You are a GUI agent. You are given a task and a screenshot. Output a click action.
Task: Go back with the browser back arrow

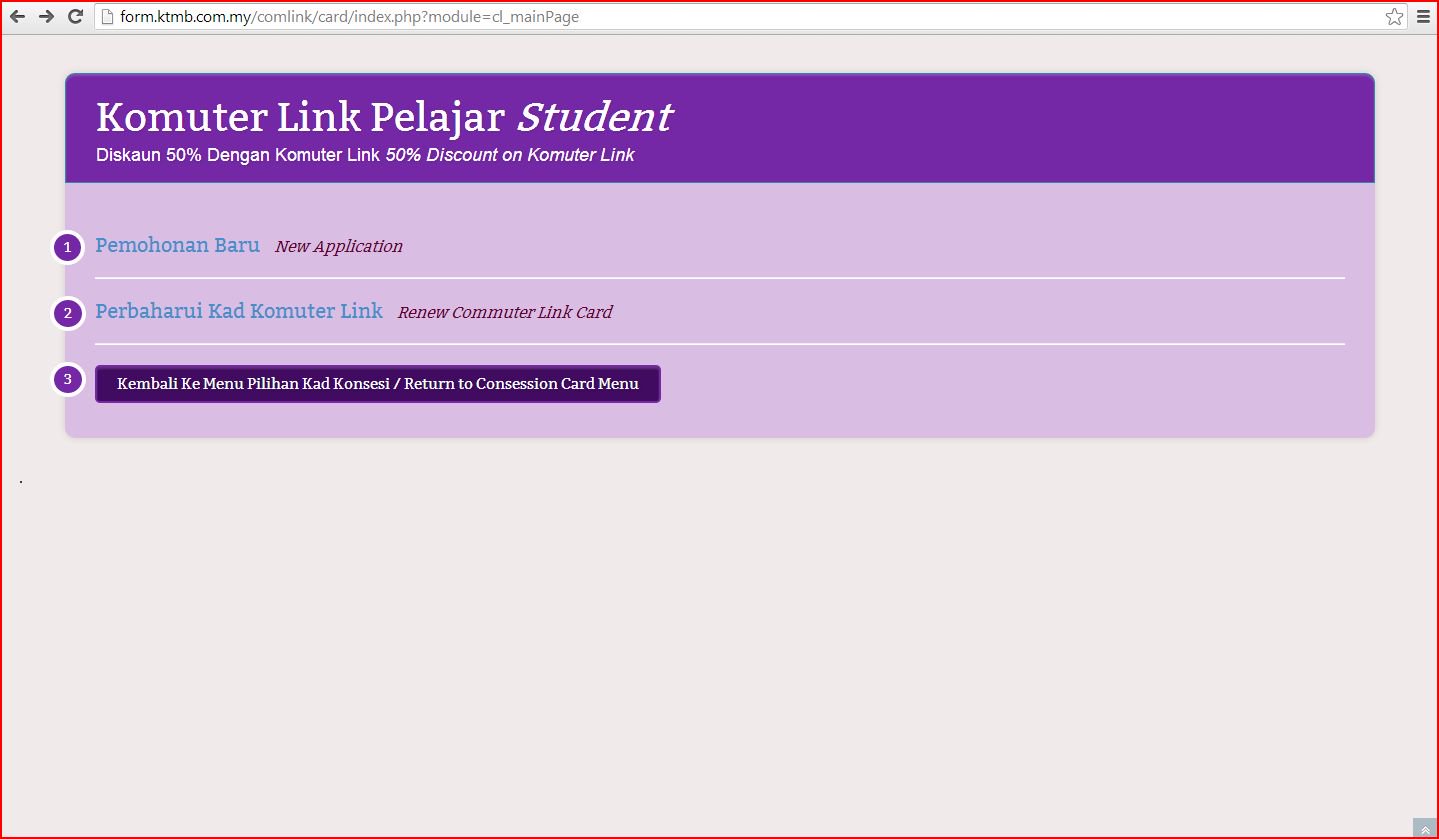[x=17, y=16]
